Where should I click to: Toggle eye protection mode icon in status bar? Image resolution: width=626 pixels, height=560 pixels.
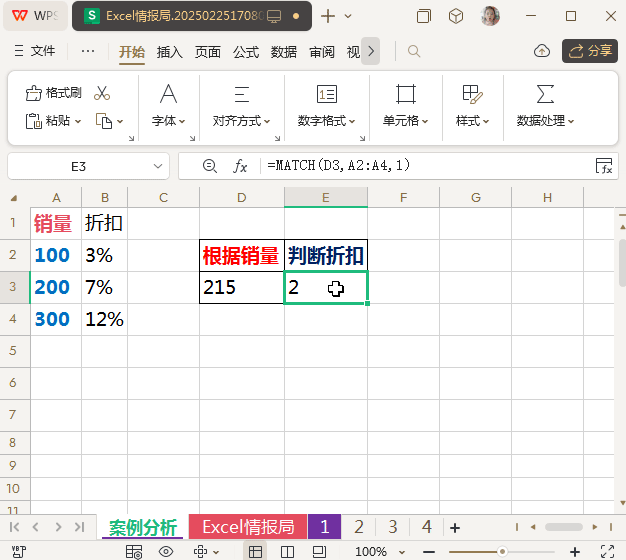[166, 551]
